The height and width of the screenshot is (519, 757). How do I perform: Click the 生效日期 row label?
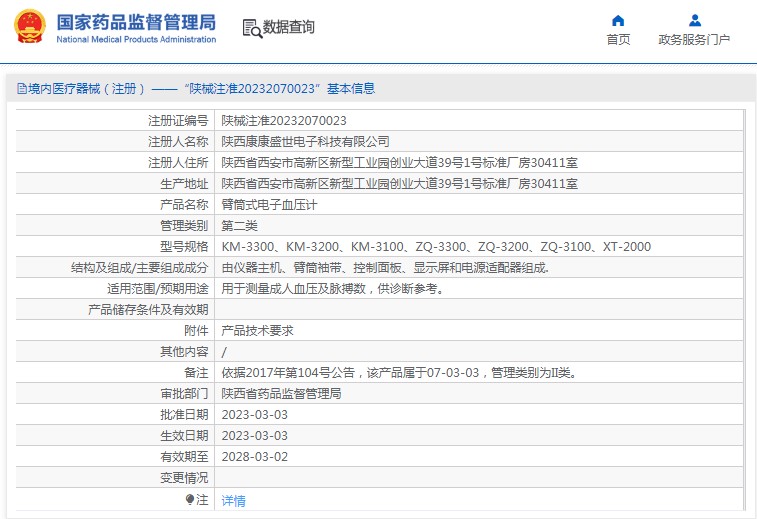[184, 435]
